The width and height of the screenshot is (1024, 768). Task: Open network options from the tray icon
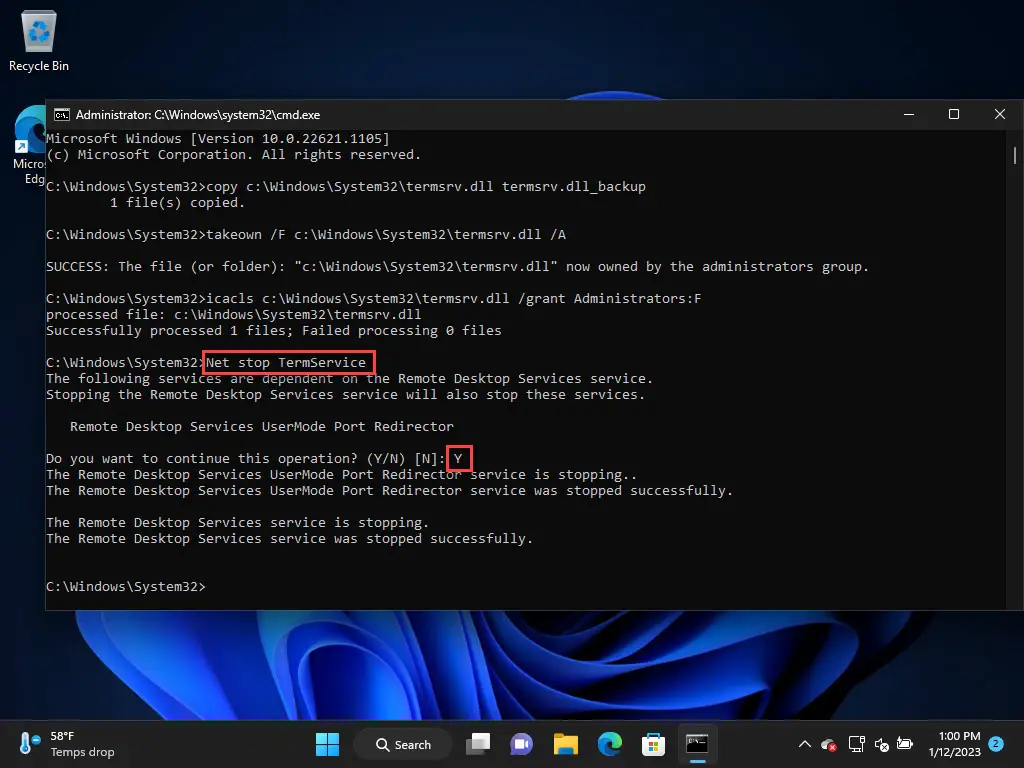coord(857,744)
